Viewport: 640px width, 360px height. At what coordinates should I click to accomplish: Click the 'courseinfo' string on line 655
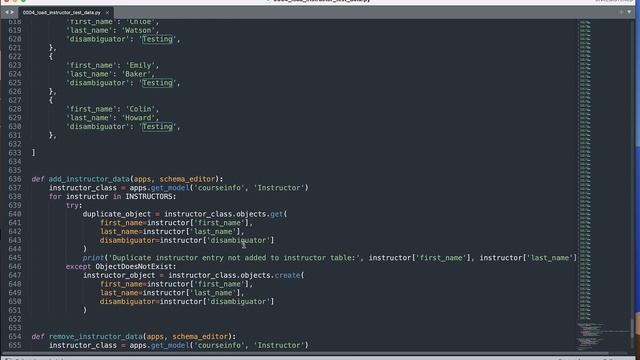click(220, 345)
